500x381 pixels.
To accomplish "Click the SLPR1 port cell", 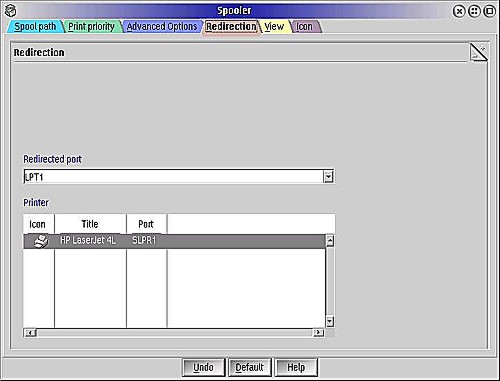I will 144,240.
